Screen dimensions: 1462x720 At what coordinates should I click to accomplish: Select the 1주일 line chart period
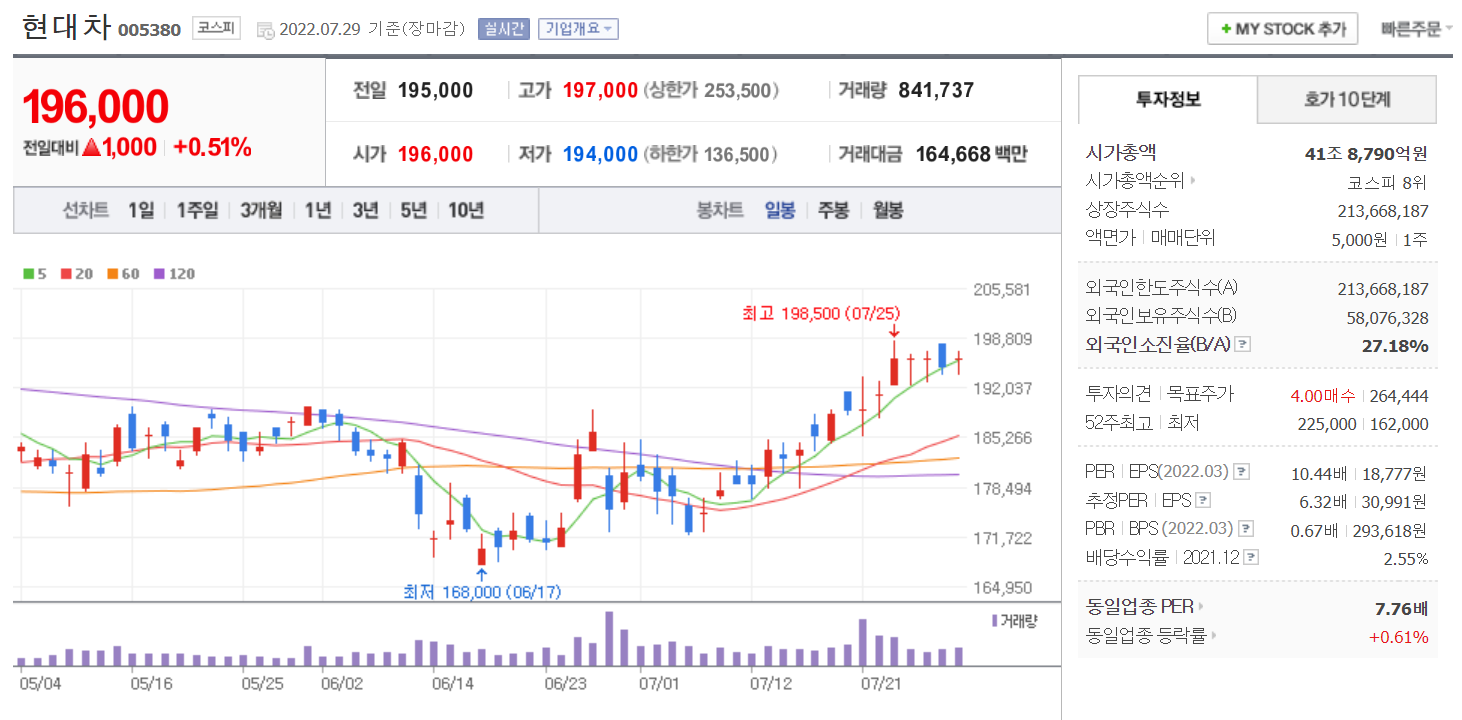[197, 210]
